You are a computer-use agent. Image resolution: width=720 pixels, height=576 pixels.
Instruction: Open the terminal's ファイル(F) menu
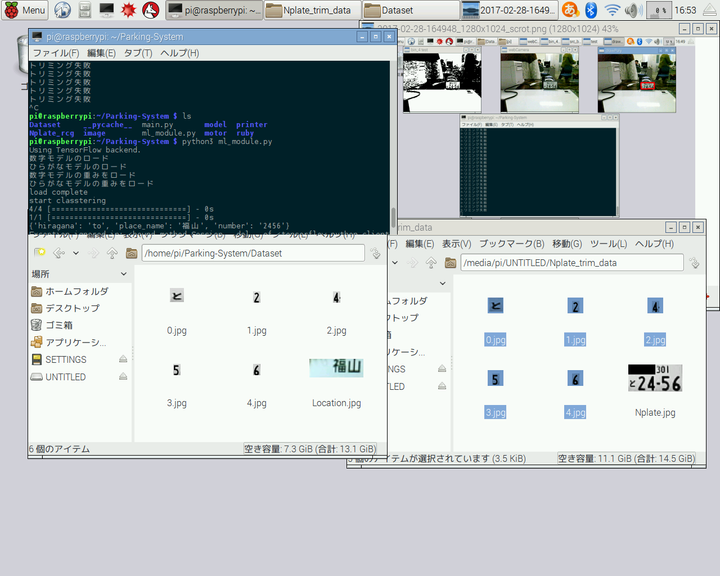[49, 52]
